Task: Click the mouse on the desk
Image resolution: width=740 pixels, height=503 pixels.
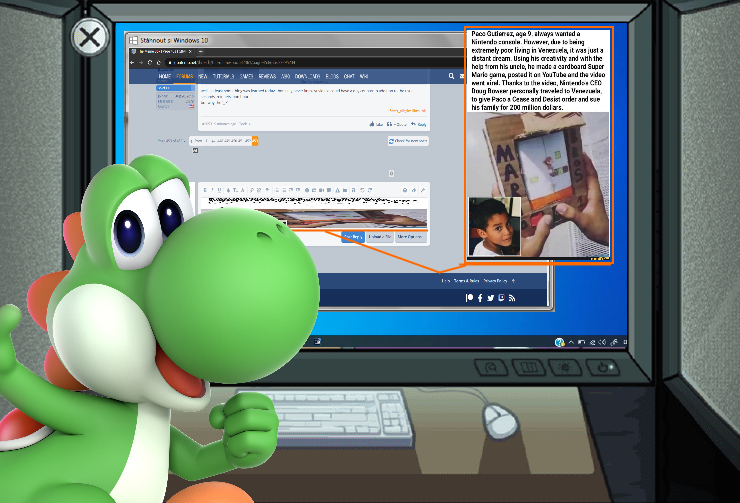Action: click(500, 421)
